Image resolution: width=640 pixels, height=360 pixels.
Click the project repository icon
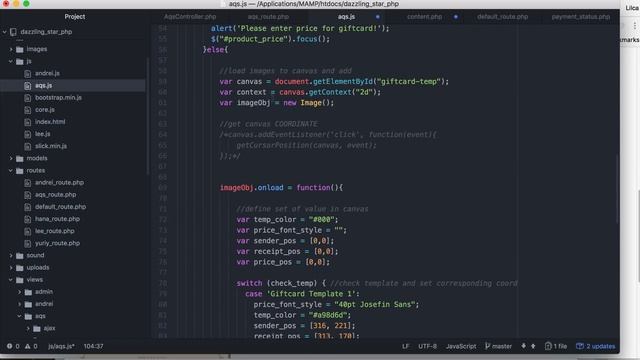13,32
